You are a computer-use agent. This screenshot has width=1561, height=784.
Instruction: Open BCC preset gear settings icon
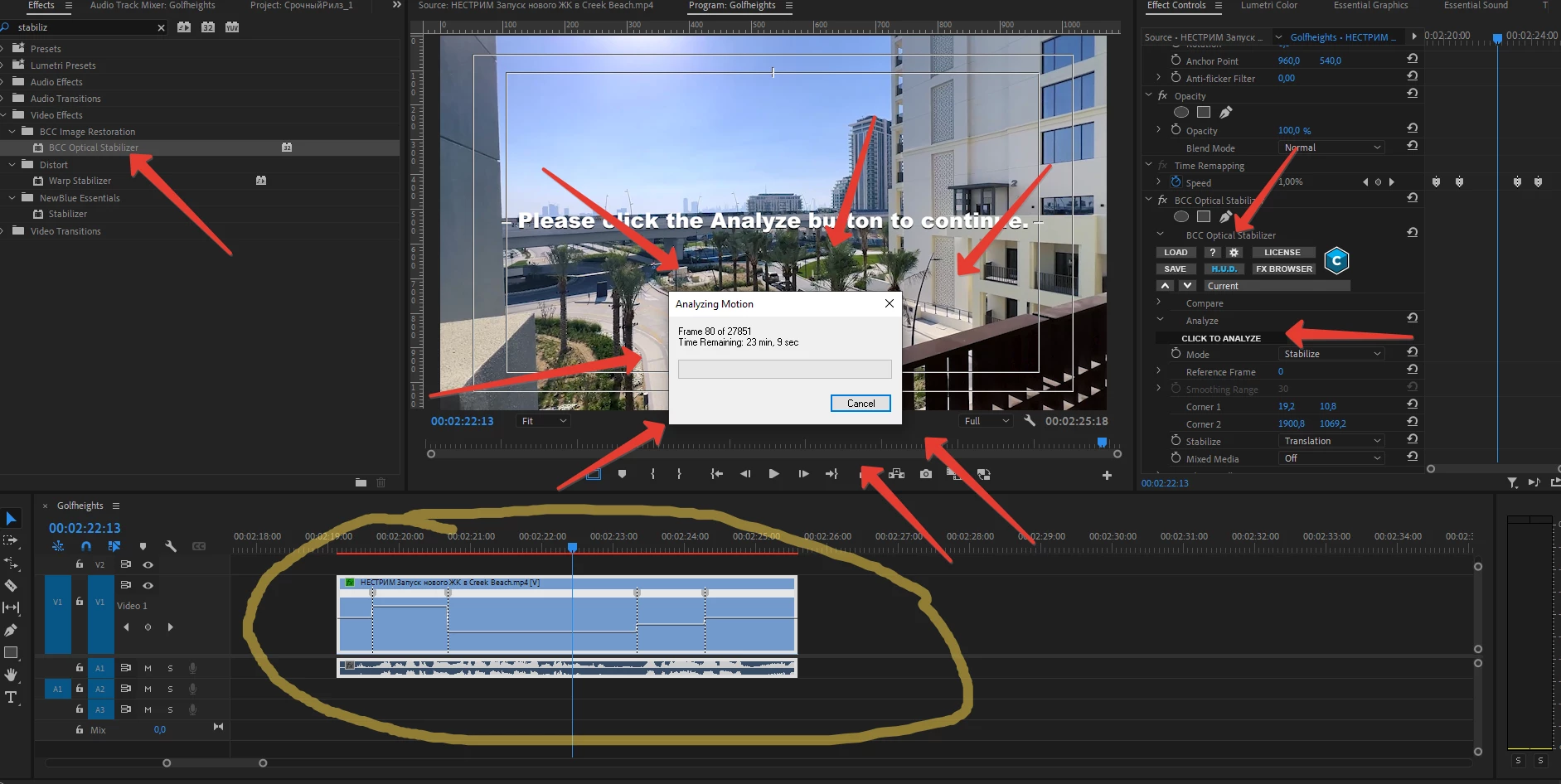click(x=1234, y=252)
